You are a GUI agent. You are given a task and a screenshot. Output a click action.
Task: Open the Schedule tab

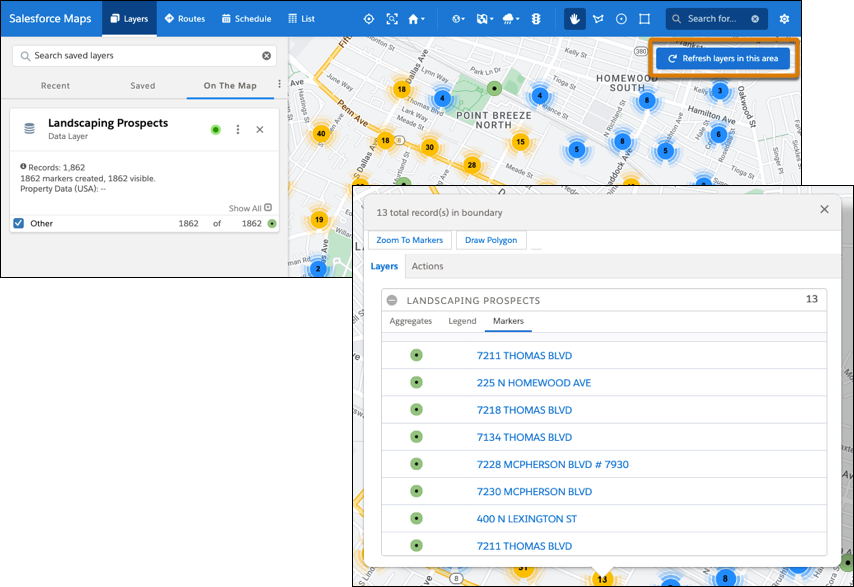(246, 19)
